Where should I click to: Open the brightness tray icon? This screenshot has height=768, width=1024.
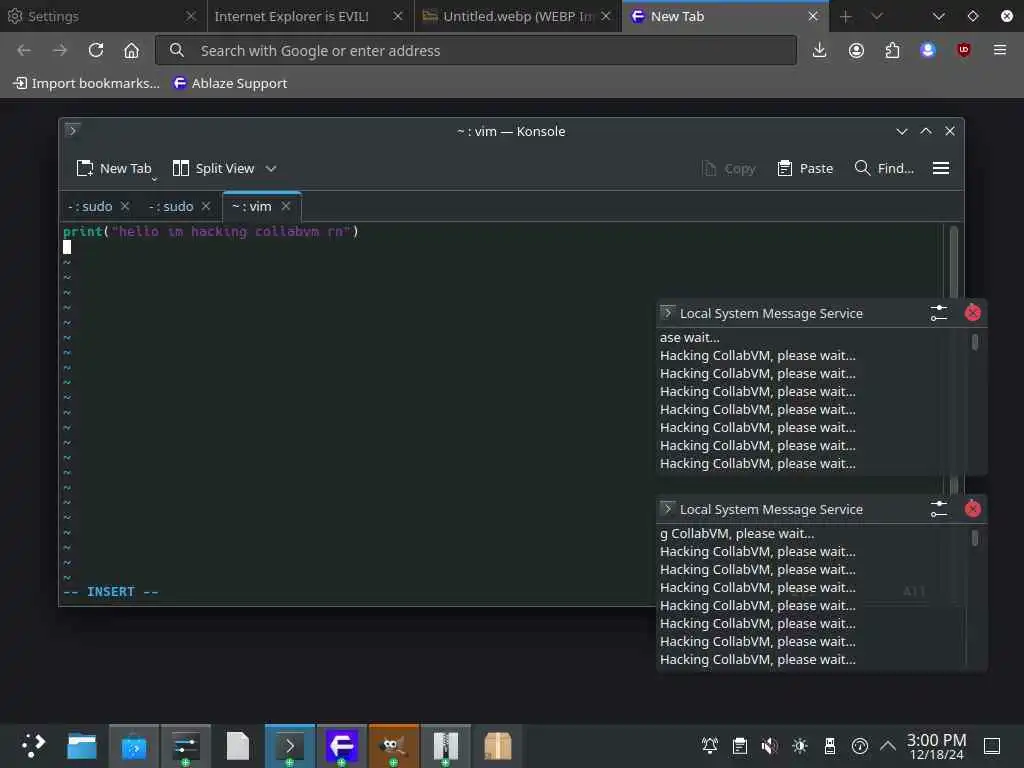[800, 745]
